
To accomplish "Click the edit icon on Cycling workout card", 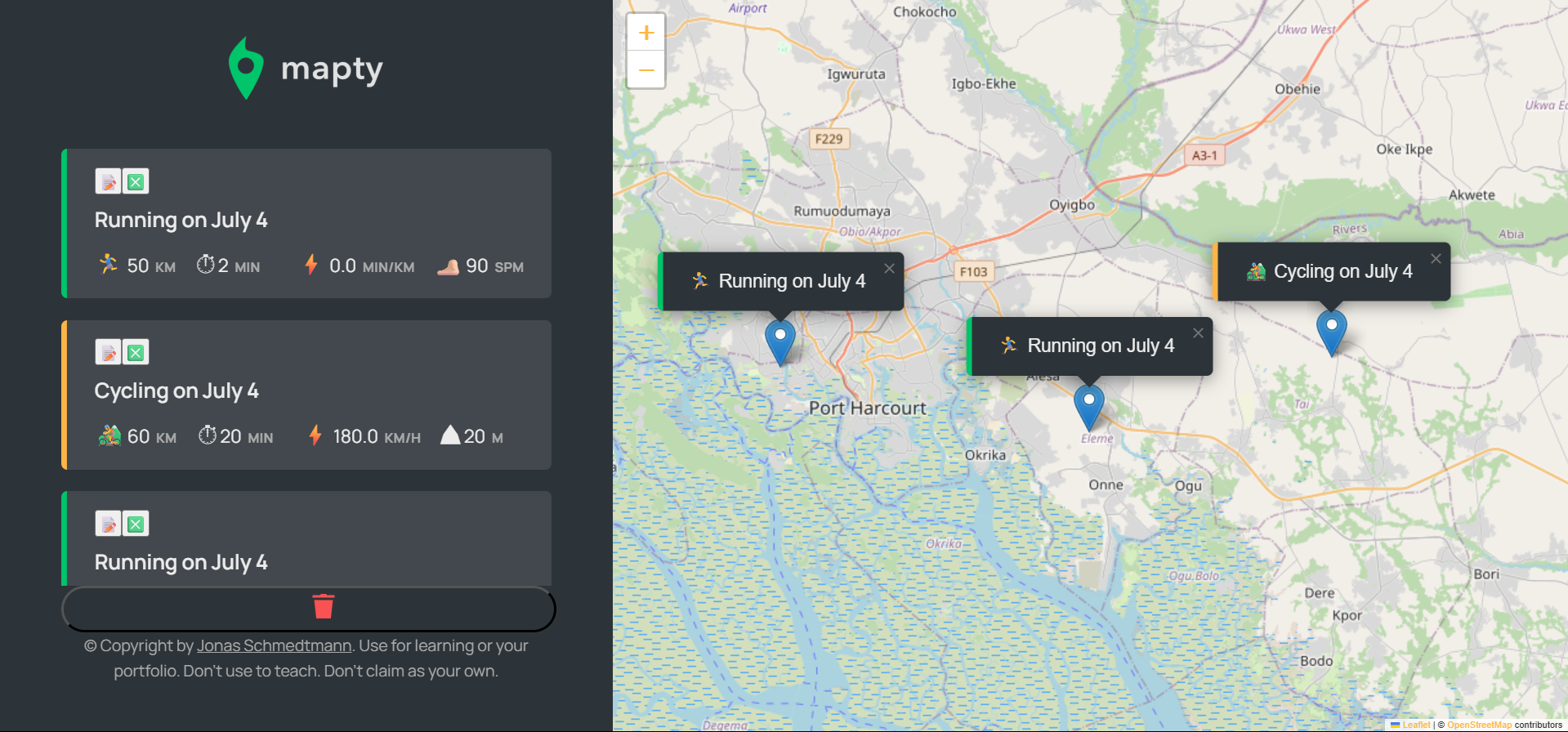I will (108, 352).
